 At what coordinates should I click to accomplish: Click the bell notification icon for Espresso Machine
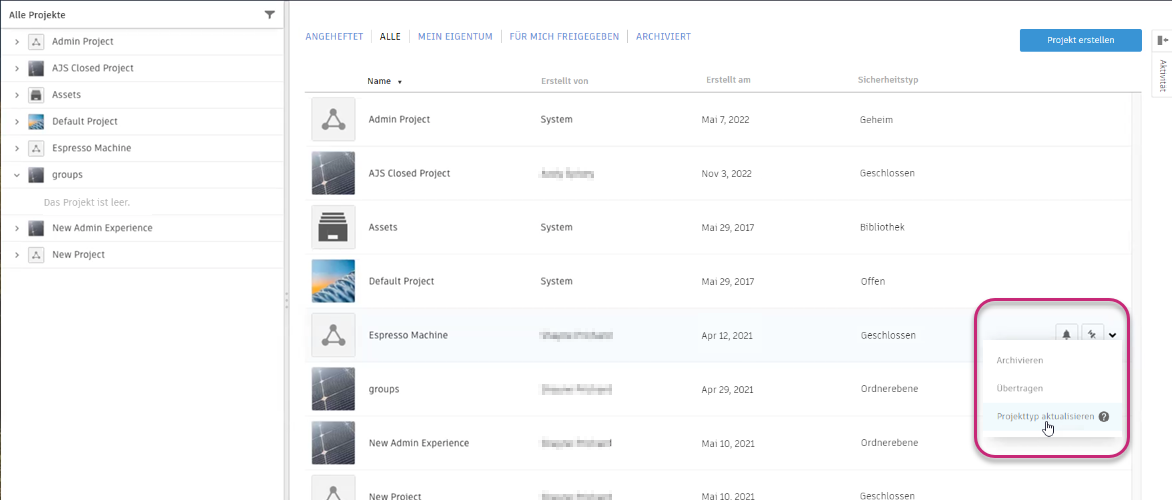pos(1066,335)
